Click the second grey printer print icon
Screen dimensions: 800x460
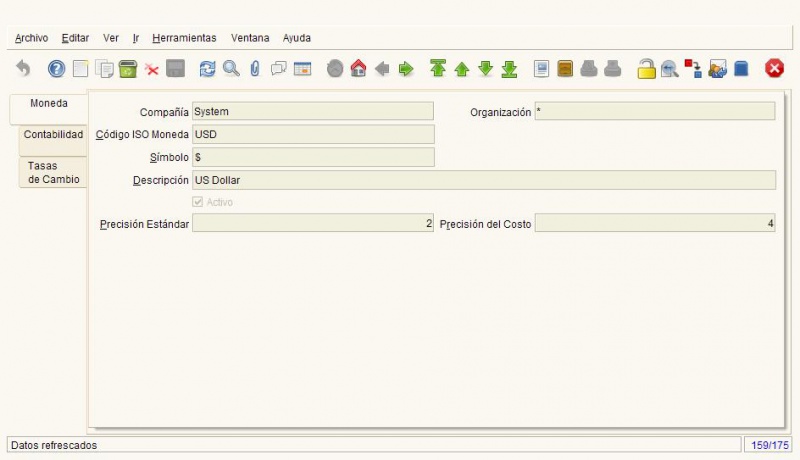(x=612, y=68)
